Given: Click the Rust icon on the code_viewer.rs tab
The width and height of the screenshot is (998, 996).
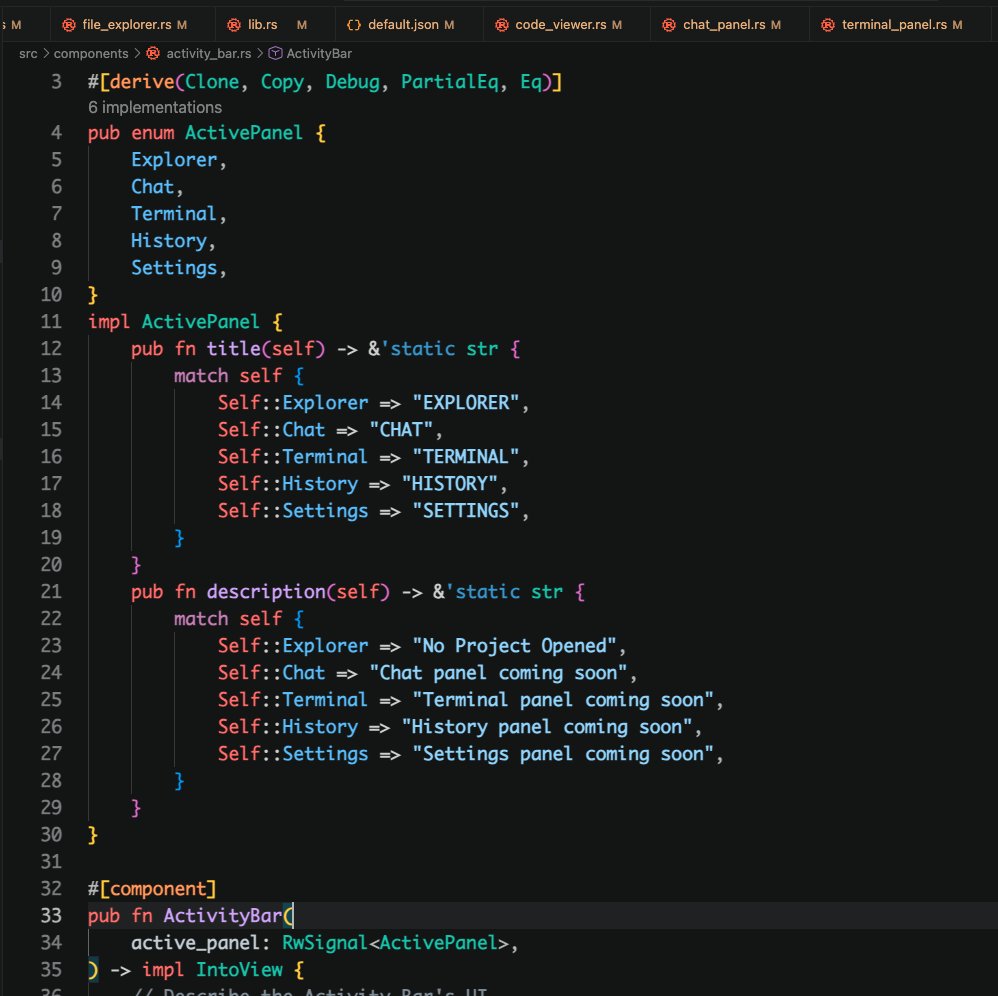Looking at the screenshot, I should pyautogui.click(x=502, y=25).
